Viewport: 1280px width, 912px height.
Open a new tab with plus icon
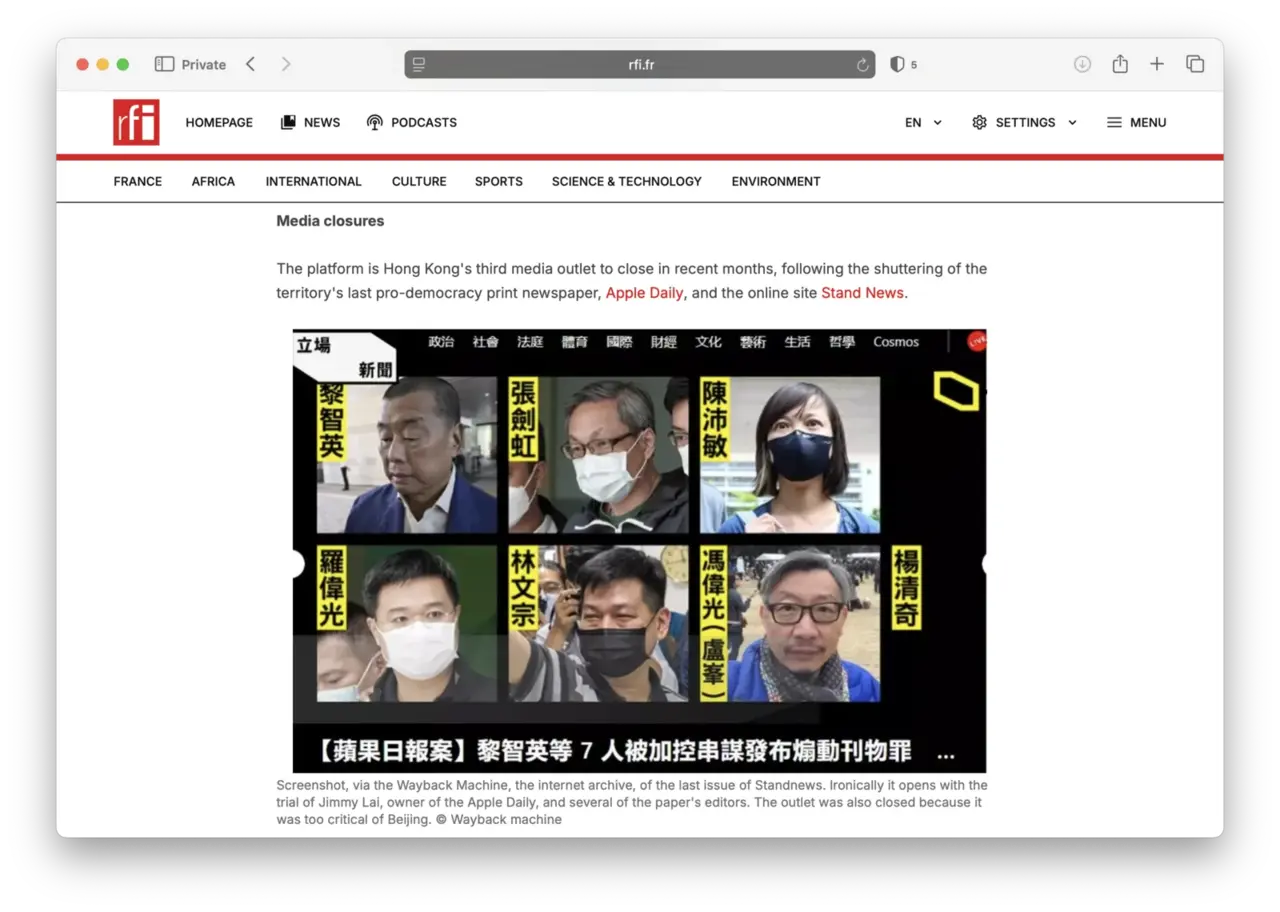pyautogui.click(x=1157, y=64)
